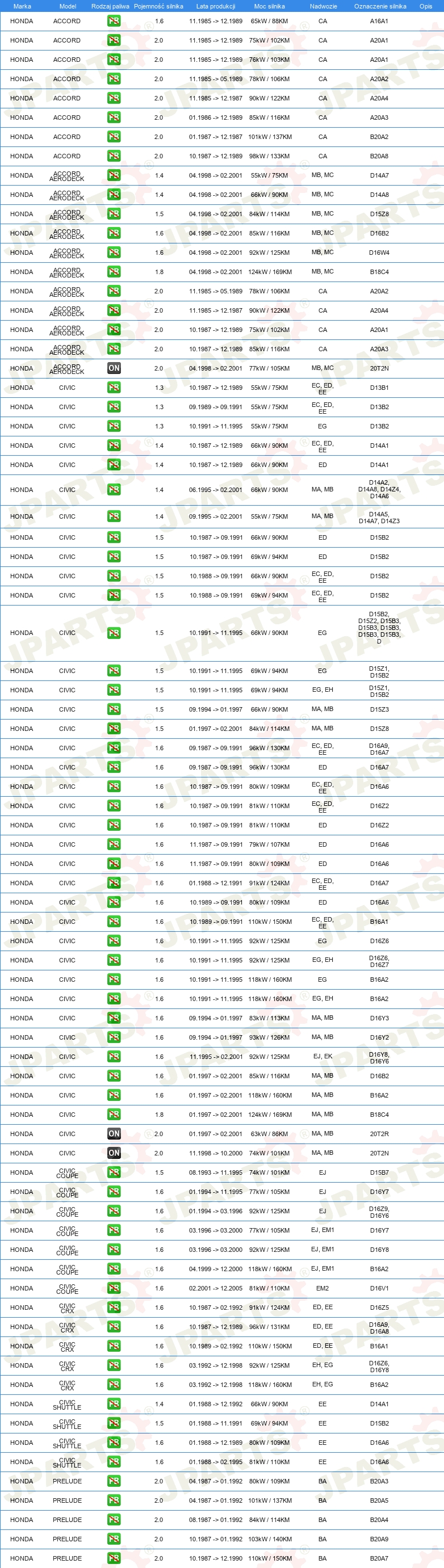The height and width of the screenshot is (1568, 444).
Task: Click engine code B20A7
Action: coord(379,1558)
